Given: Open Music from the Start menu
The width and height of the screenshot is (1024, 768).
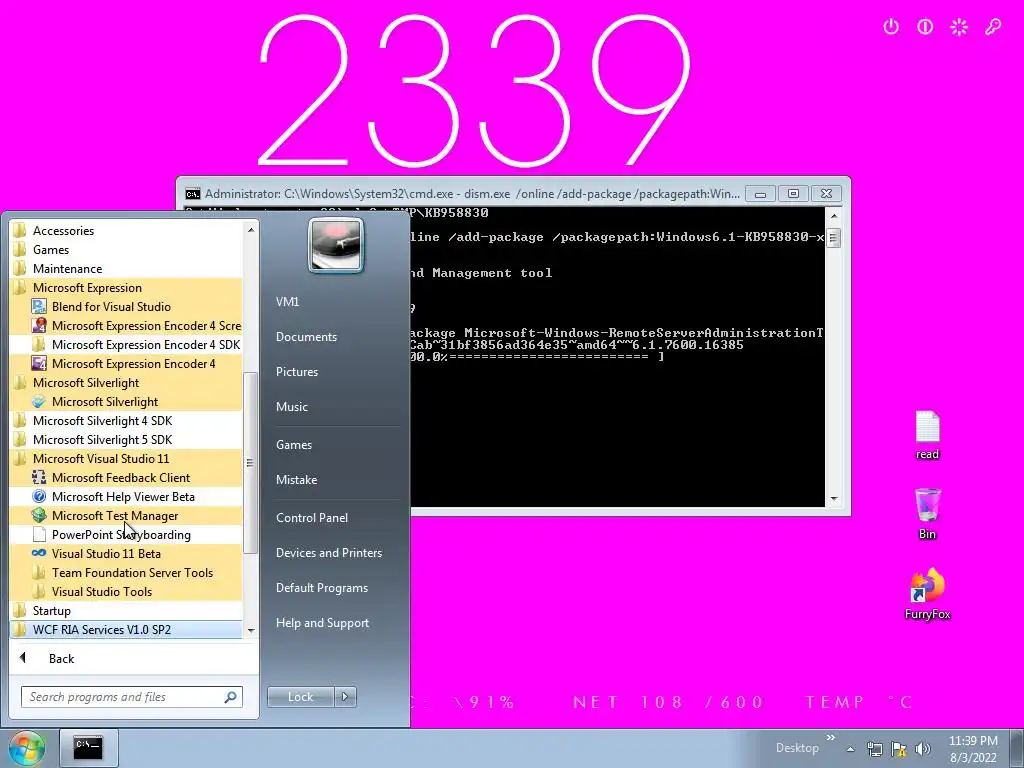Looking at the screenshot, I should (291, 406).
